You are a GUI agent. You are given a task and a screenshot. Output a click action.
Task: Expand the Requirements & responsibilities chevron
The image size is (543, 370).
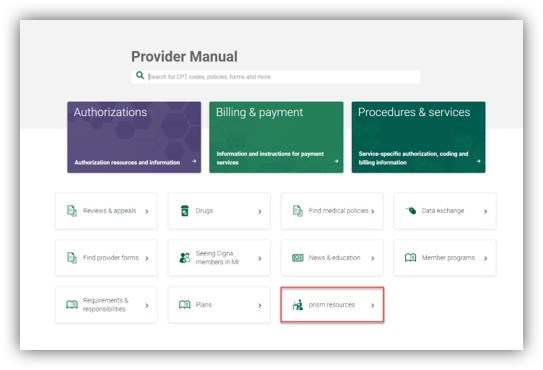pos(147,306)
